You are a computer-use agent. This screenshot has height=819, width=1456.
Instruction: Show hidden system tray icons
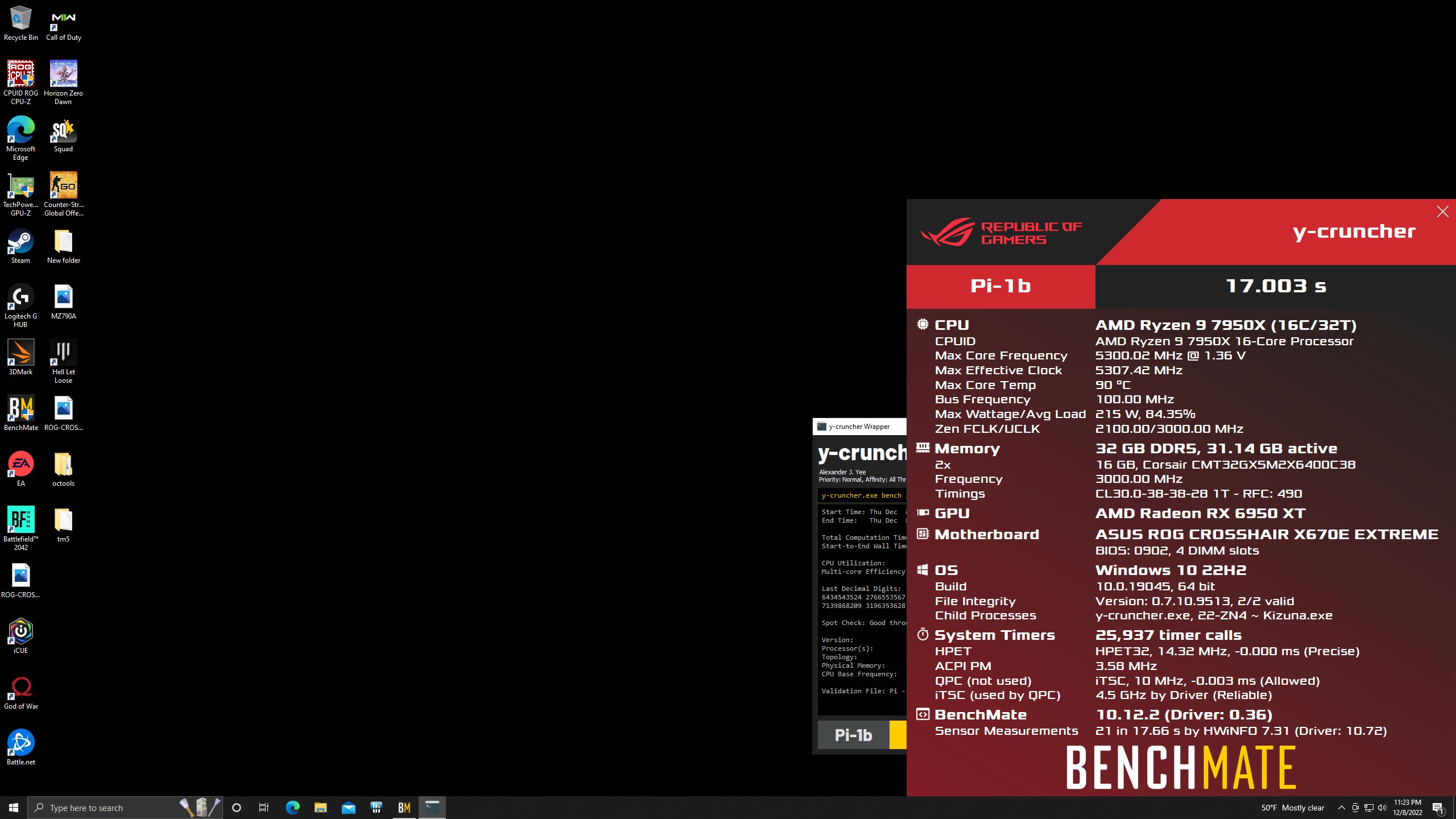[x=1341, y=808]
